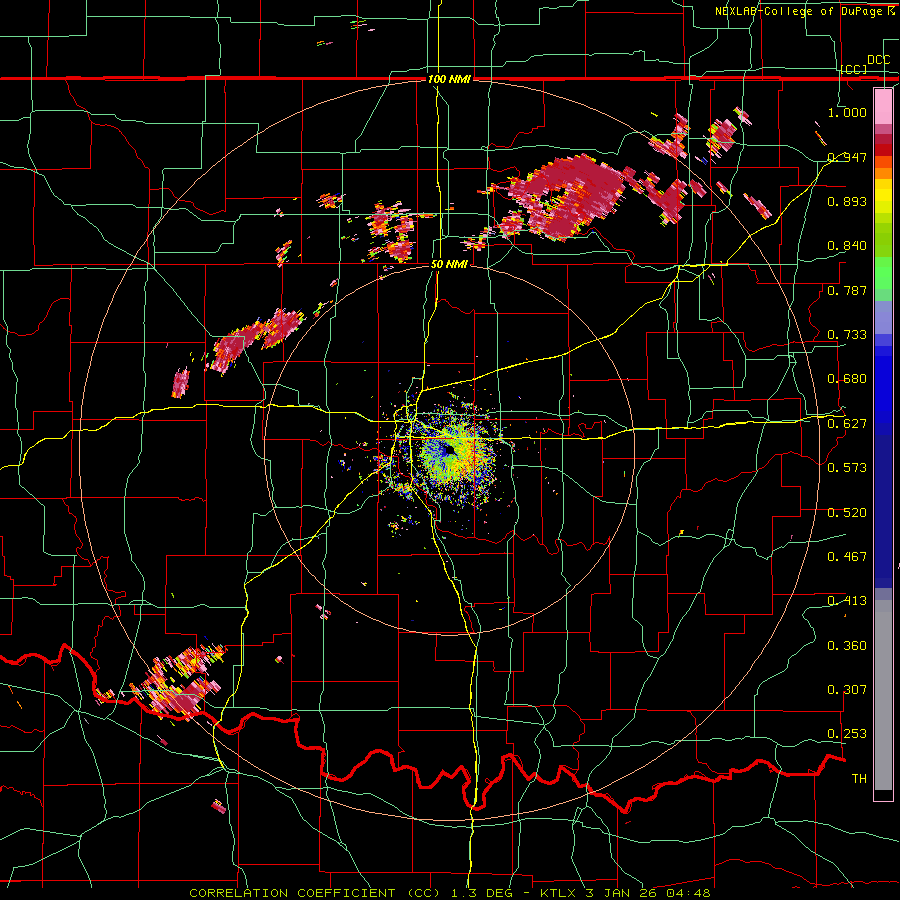900x900 pixels.
Task: Click the 0.893 color scale label
Action: (x=847, y=201)
